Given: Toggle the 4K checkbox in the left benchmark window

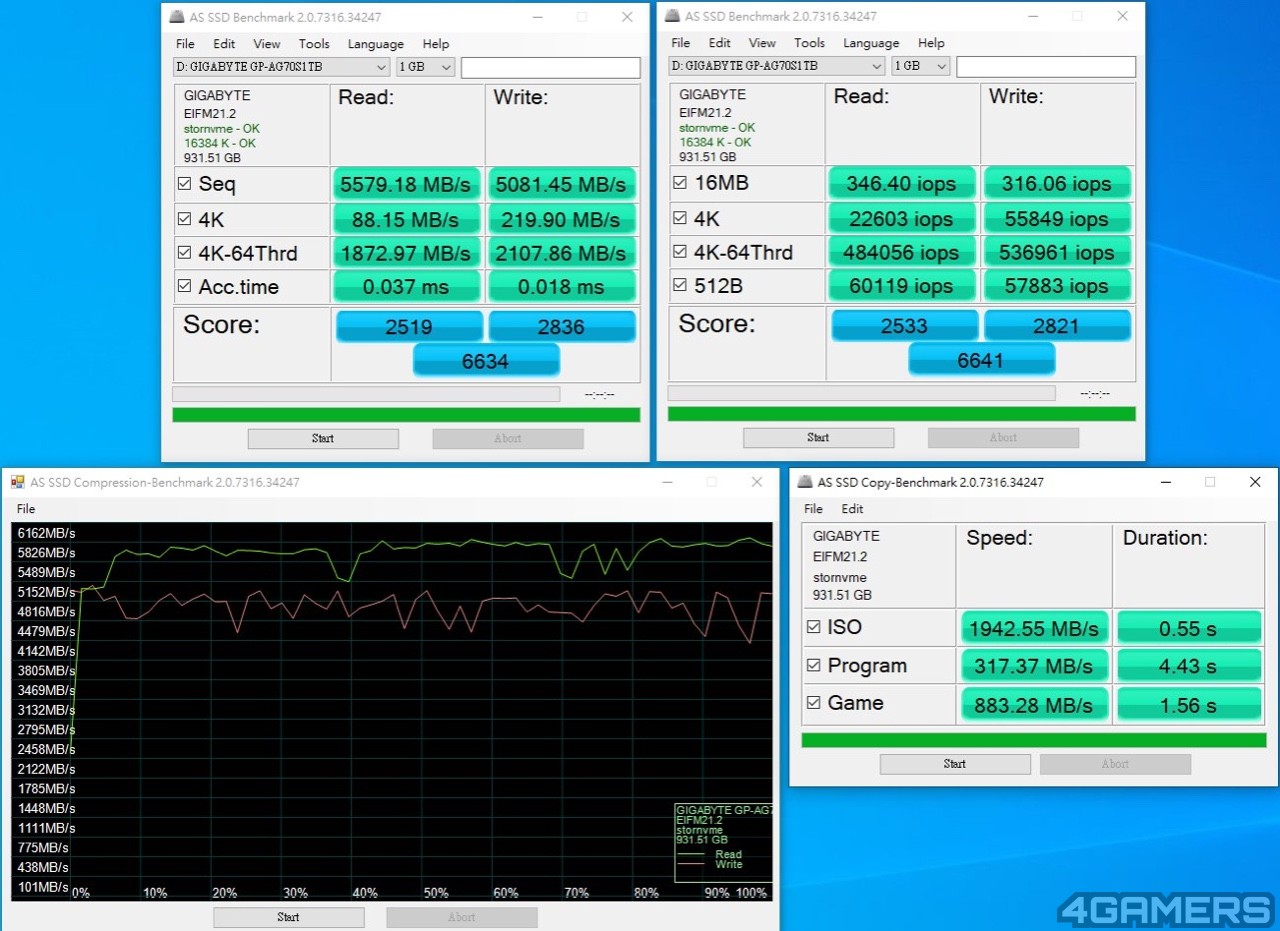Looking at the screenshot, I should coord(184,219).
